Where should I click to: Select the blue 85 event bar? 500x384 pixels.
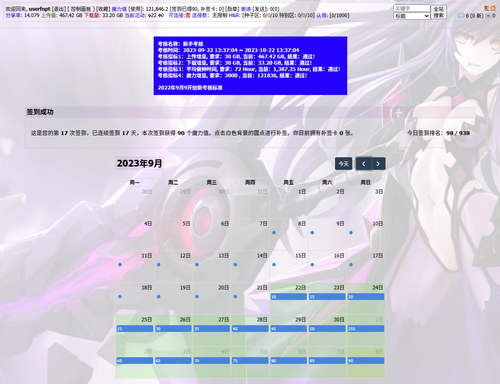pyautogui.click(x=327, y=361)
